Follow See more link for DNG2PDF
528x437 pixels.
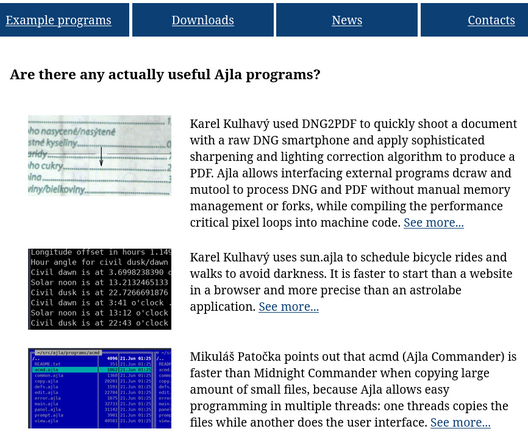(434, 223)
